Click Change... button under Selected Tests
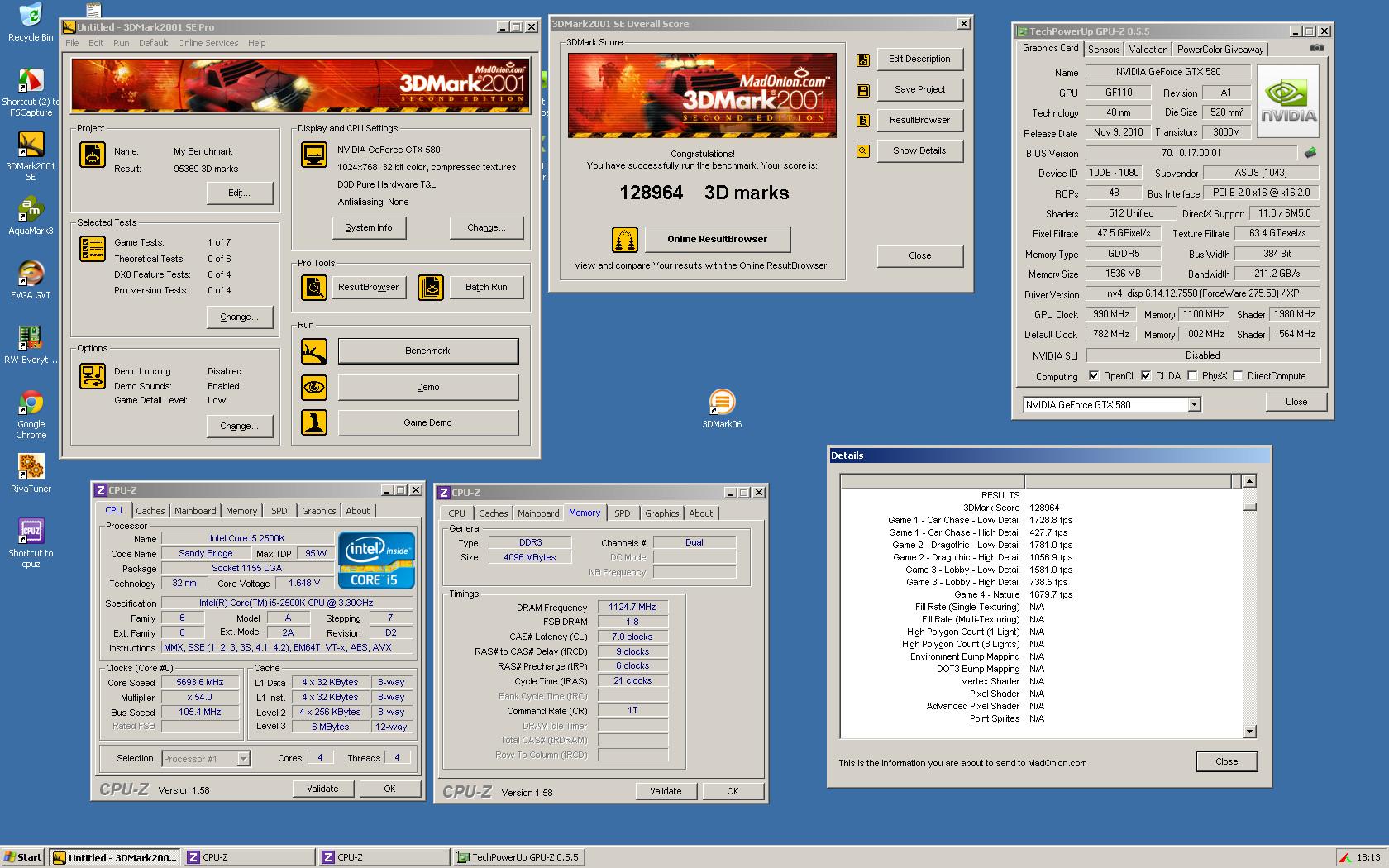The height and width of the screenshot is (868, 1389). [x=240, y=317]
